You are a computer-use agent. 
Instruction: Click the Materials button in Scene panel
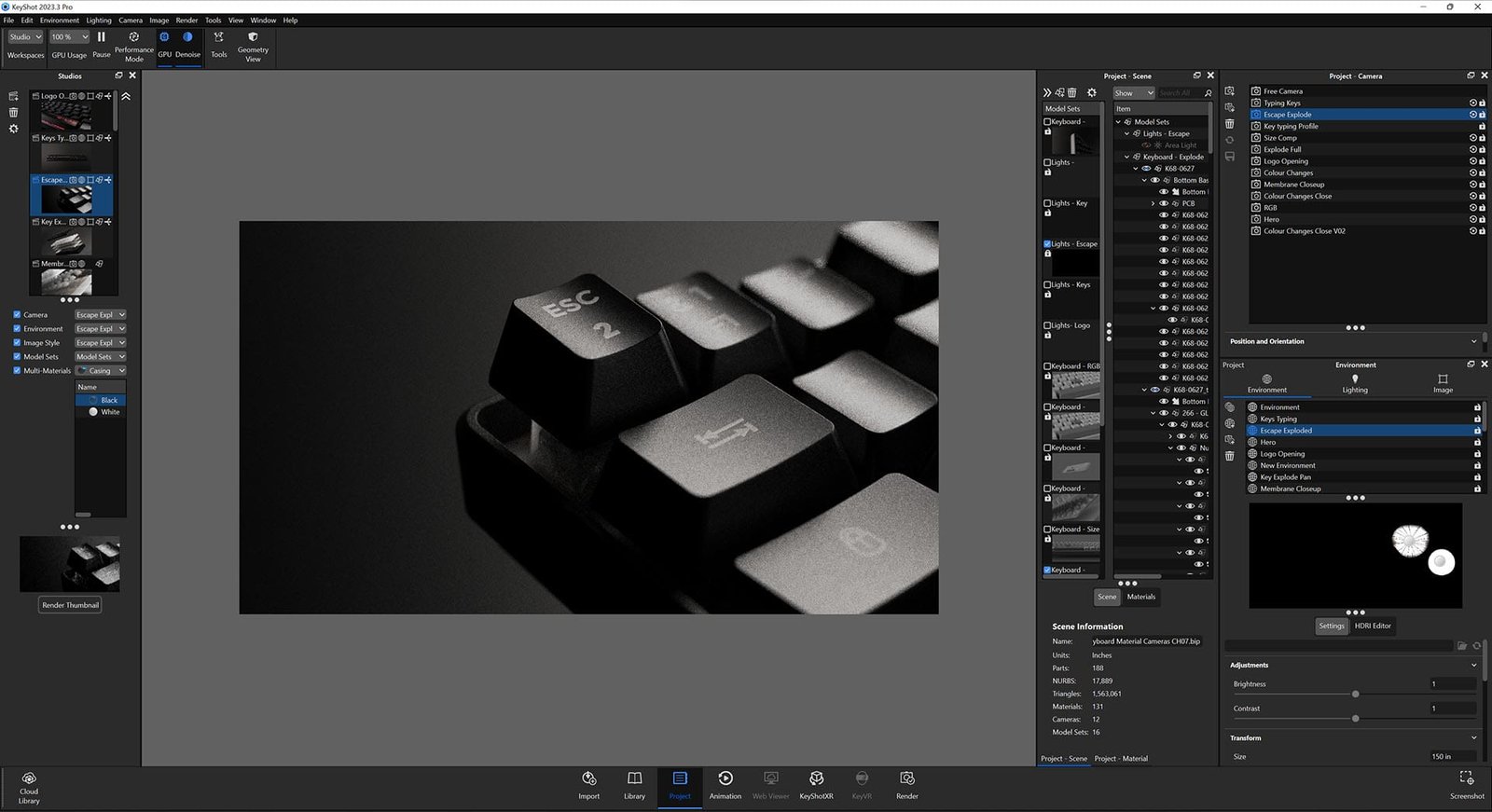1141,597
